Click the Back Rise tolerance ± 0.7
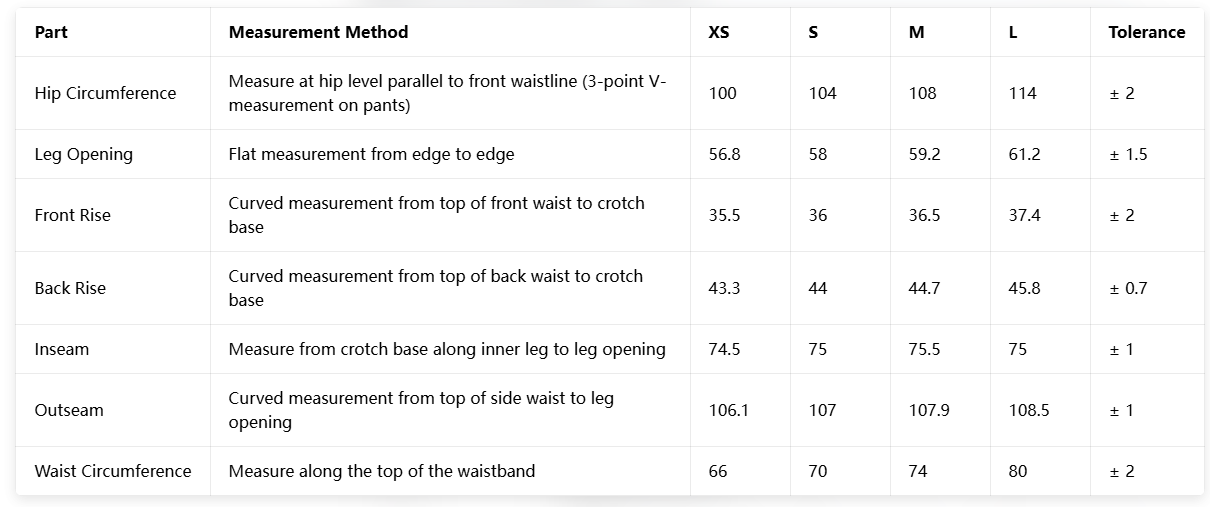 [1128, 288]
